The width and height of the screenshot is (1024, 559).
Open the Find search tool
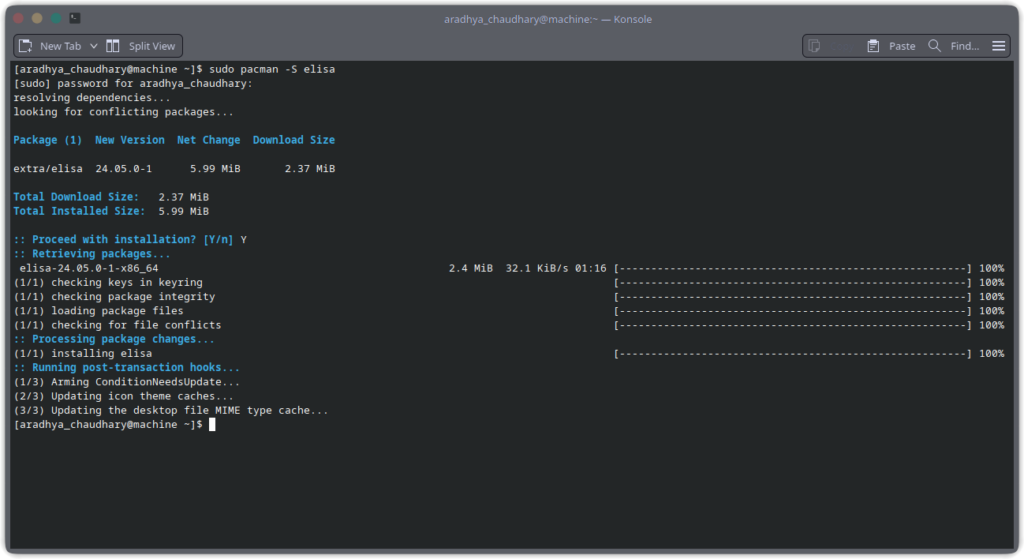point(953,46)
